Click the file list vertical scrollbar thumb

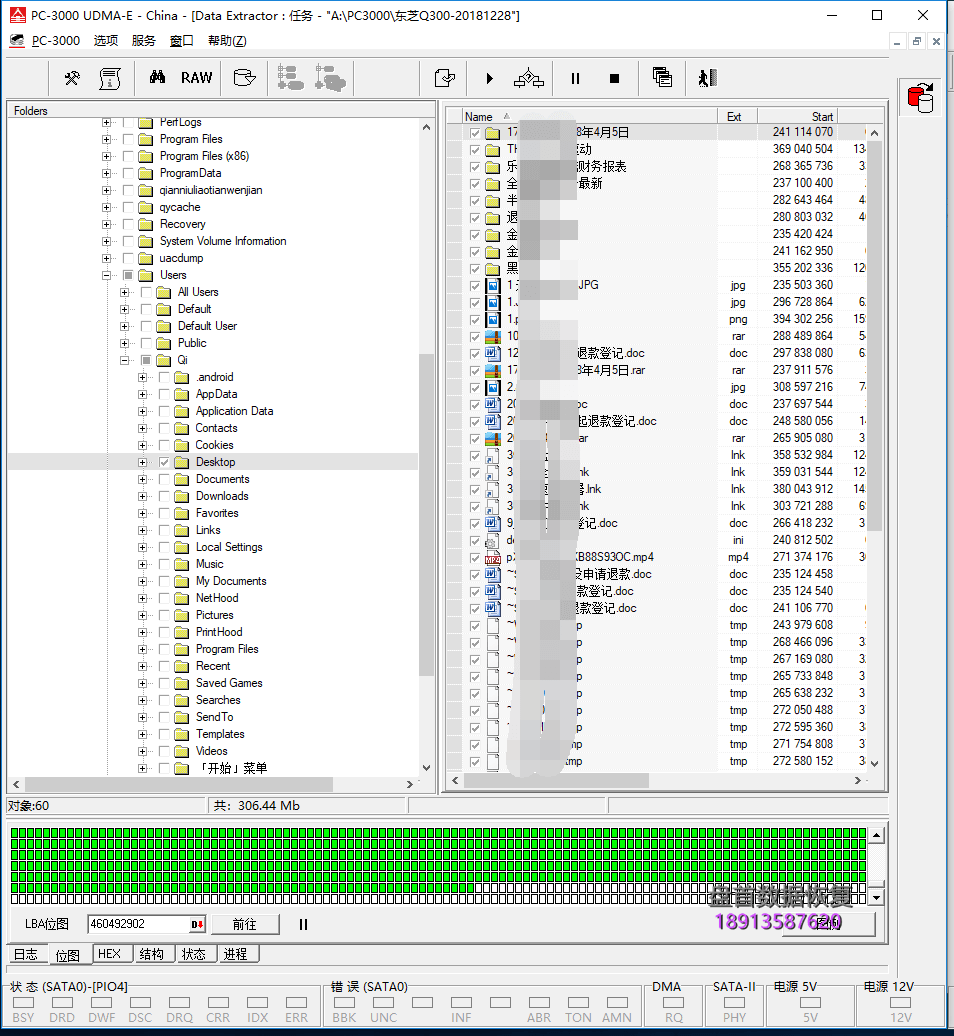tap(874, 337)
